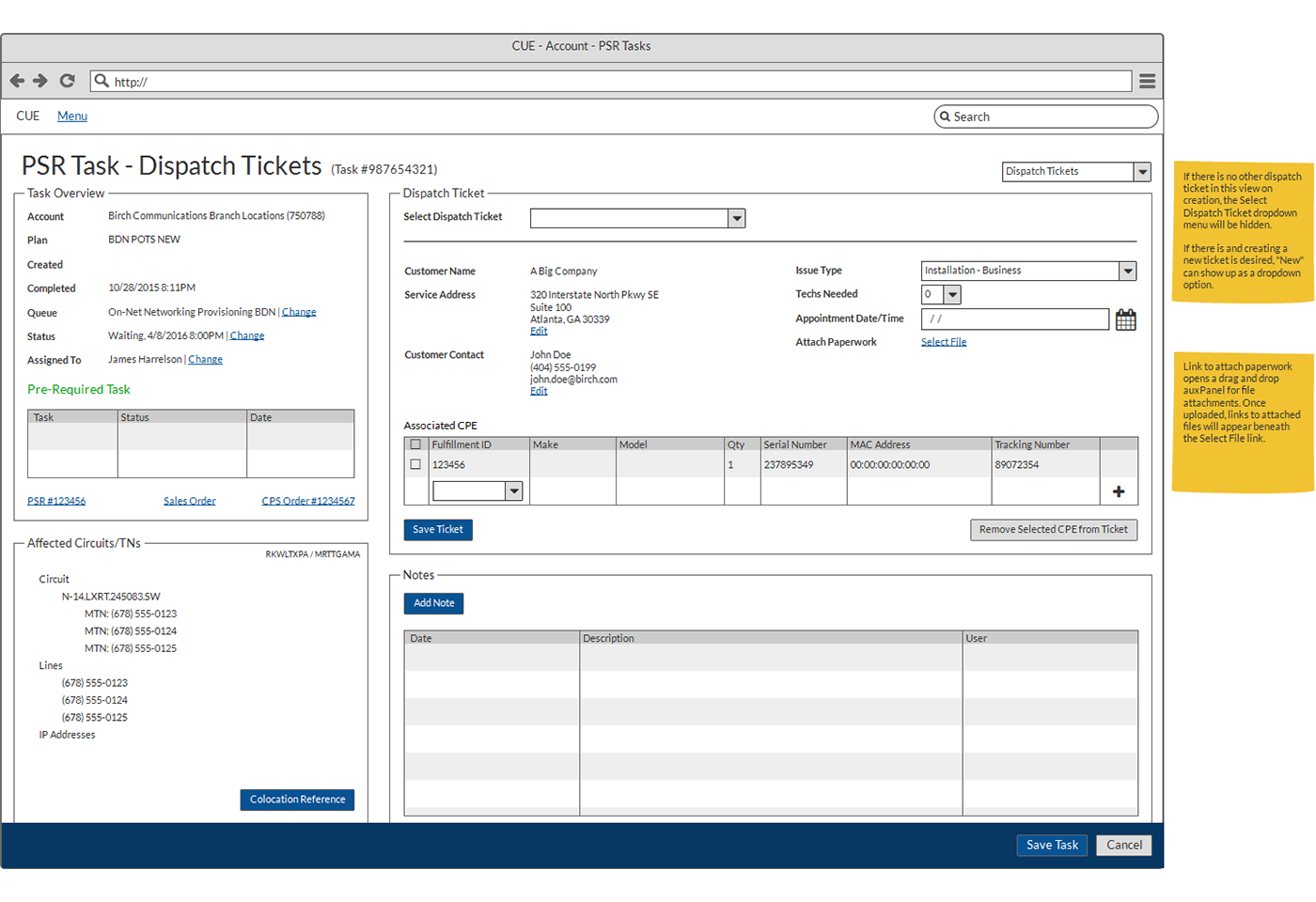Image resolution: width=1316 pixels, height=902 pixels.
Task: Click the plus icon to add CPE row
Action: tap(1119, 491)
